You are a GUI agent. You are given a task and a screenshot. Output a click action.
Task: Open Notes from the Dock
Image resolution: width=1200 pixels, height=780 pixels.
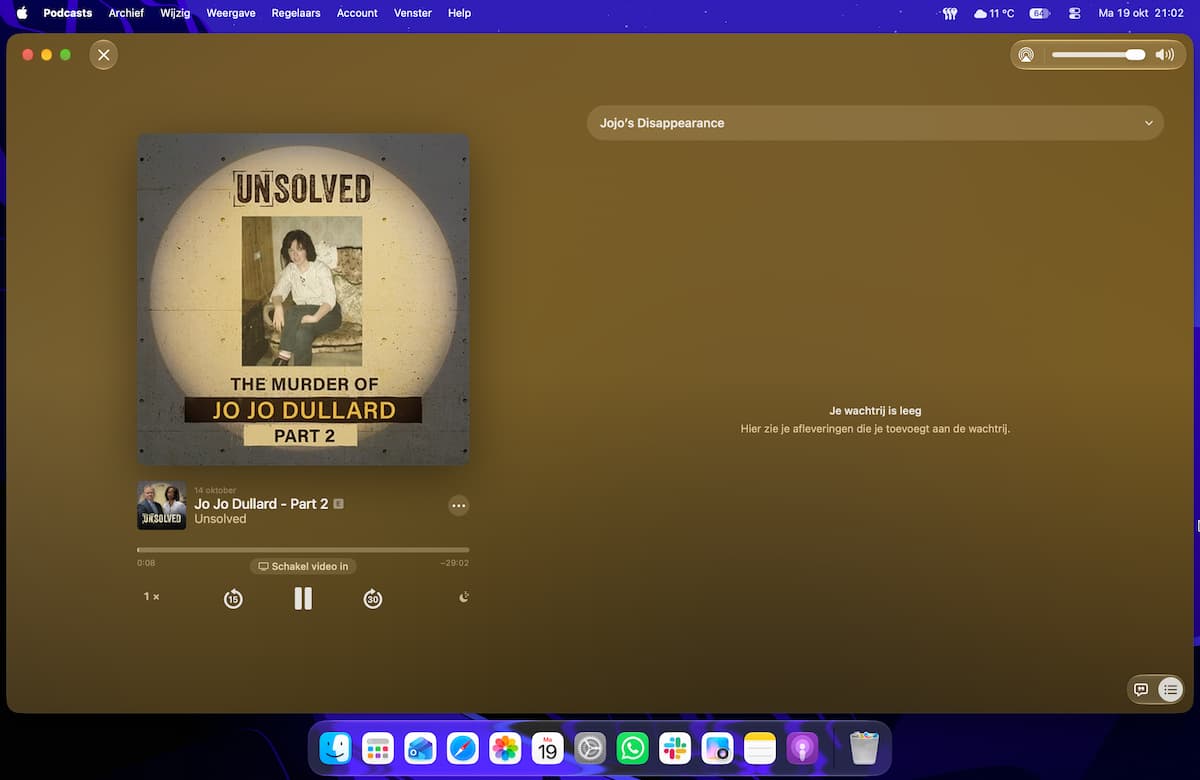(760, 748)
